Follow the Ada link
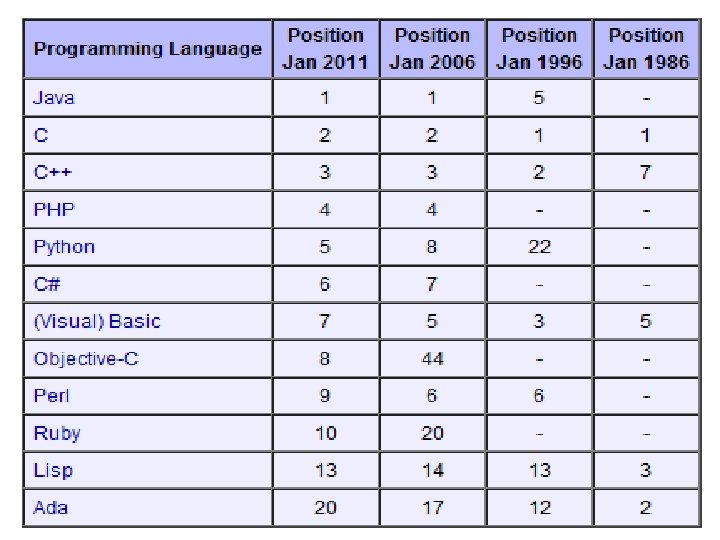The image size is (720, 540). click(x=51, y=508)
